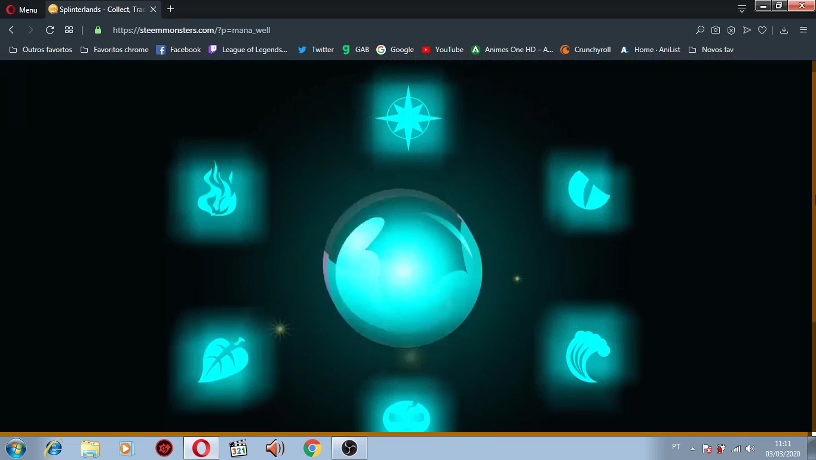The width and height of the screenshot is (816, 460).
Task: Open the YouTube bookmark
Action: (442, 49)
